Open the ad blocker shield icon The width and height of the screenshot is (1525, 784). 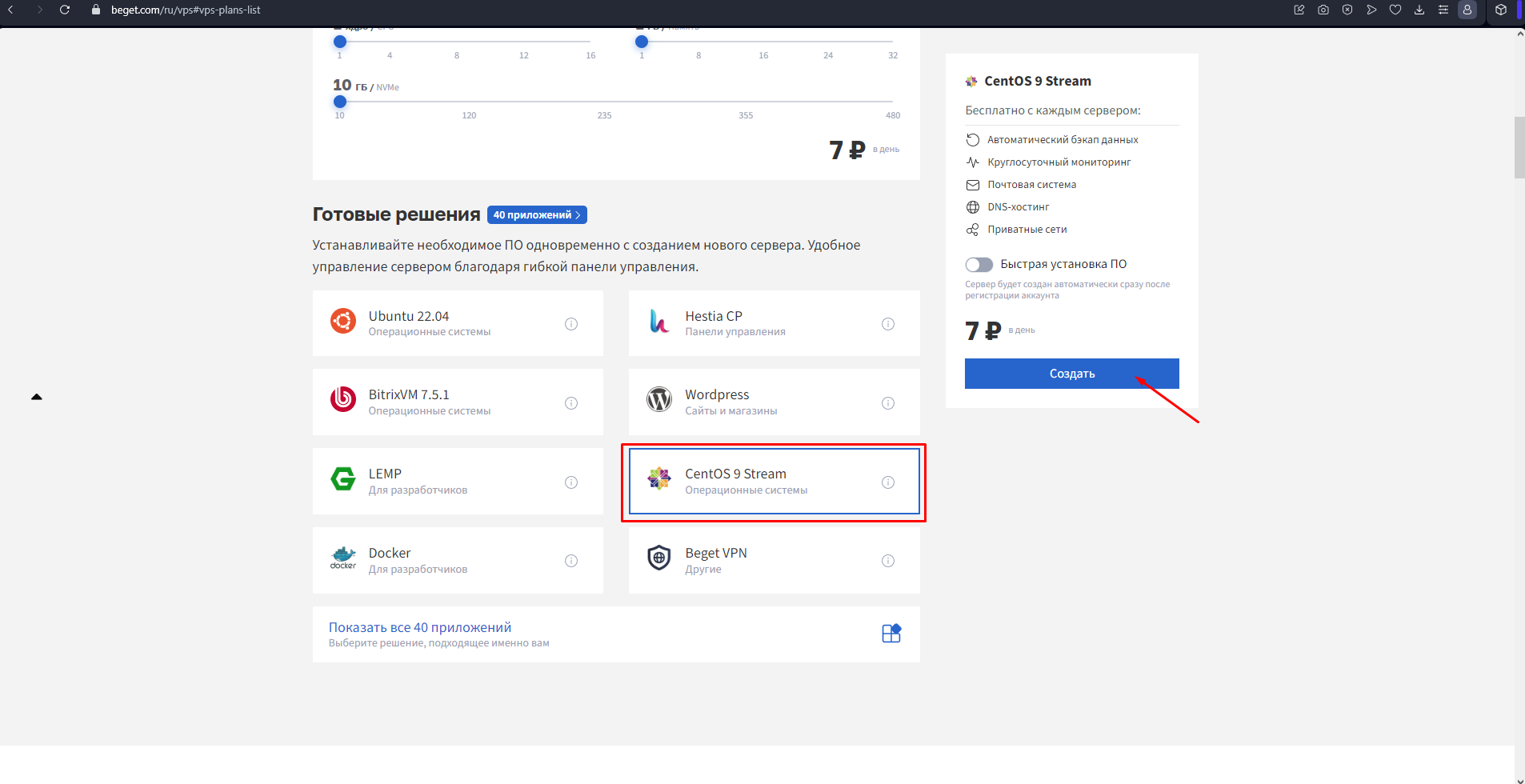click(1347, 10)
